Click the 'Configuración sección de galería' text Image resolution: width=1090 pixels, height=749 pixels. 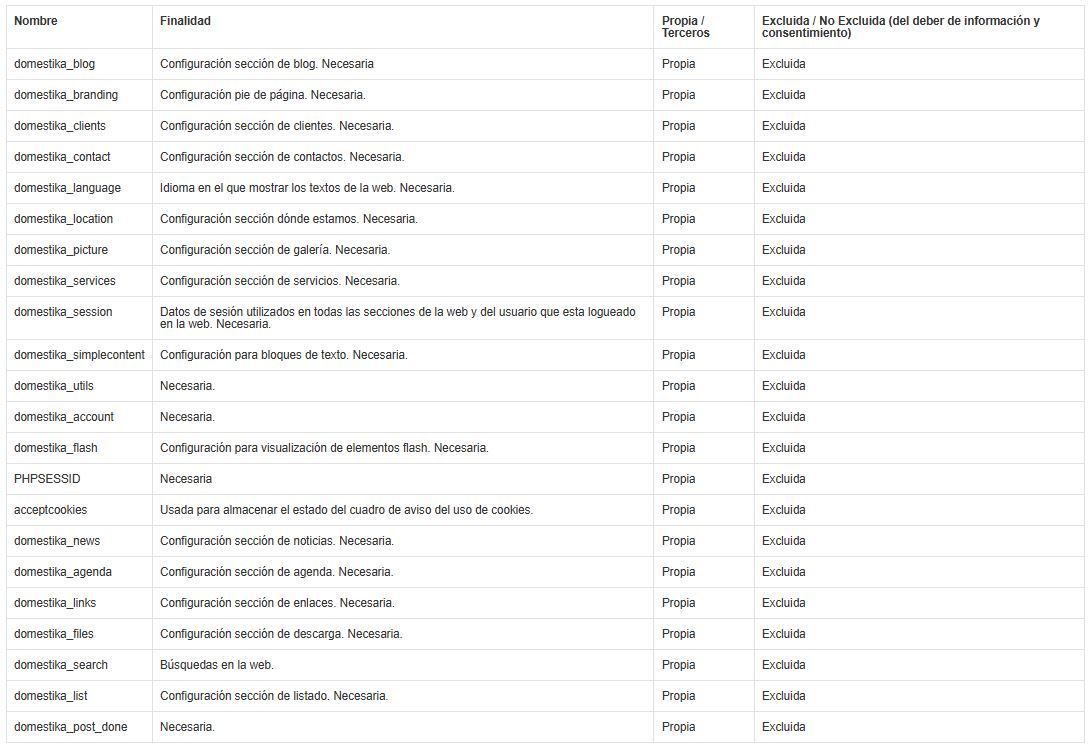click(275, 250)
